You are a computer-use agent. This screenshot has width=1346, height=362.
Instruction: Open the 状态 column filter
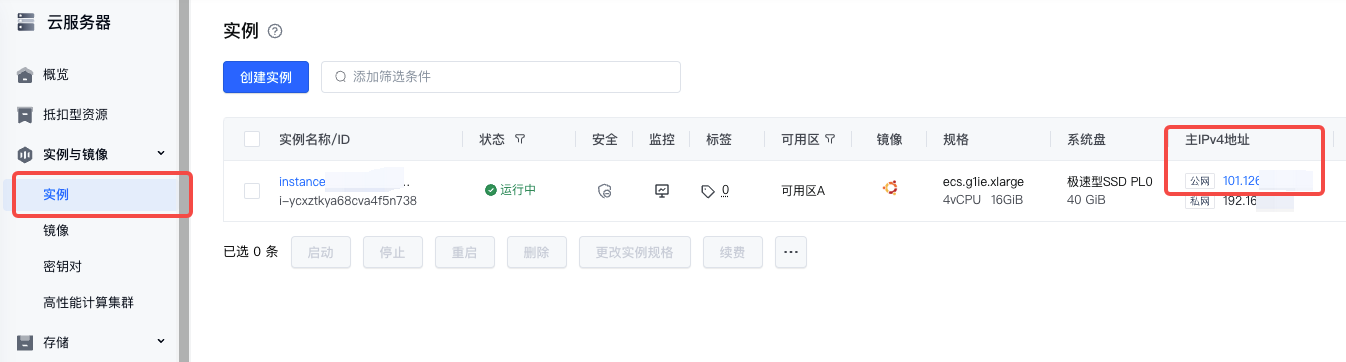click(520, 139)
